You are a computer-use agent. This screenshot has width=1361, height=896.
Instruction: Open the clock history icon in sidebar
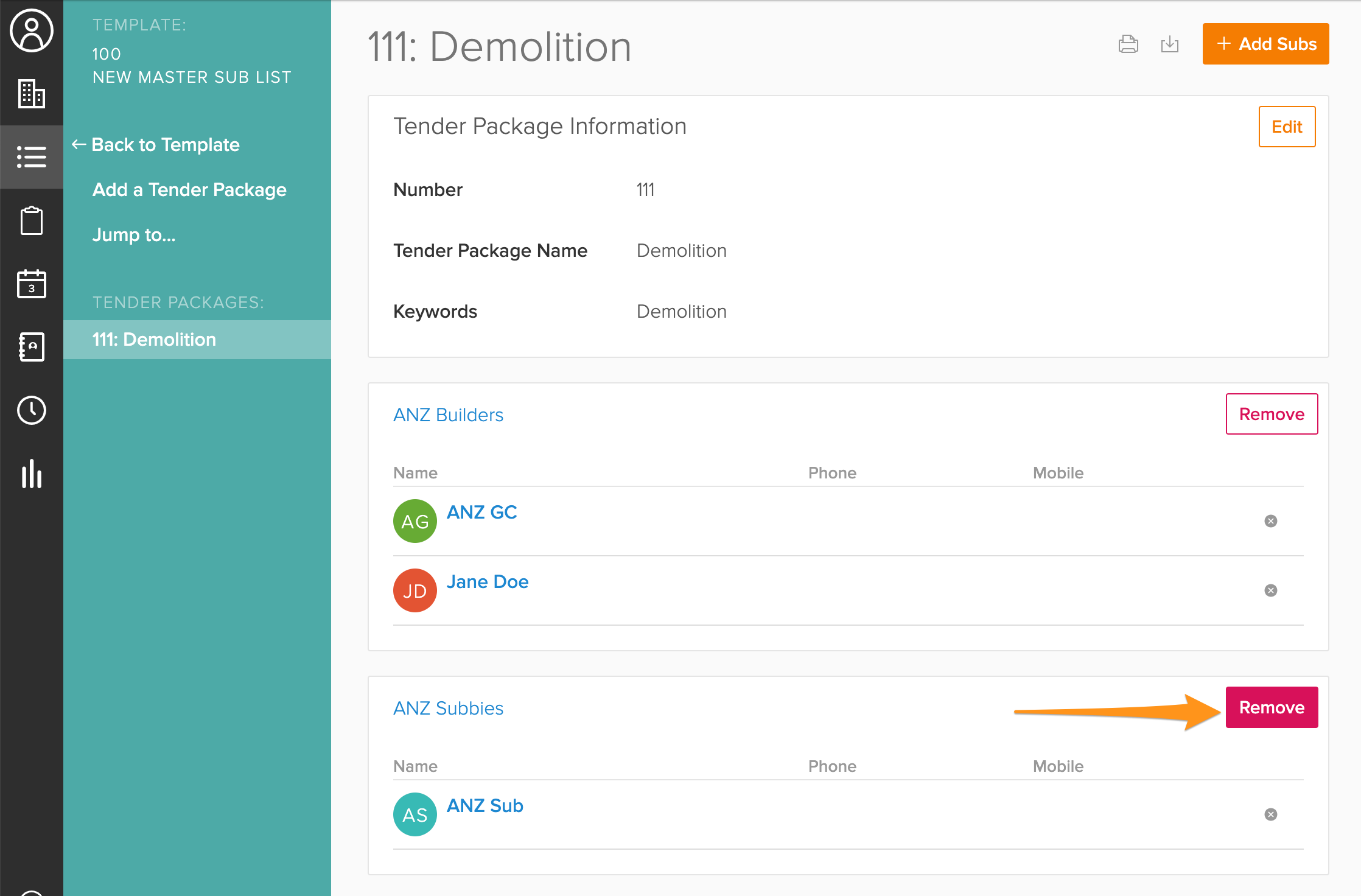pyautogui.click(x=31, y=410)
